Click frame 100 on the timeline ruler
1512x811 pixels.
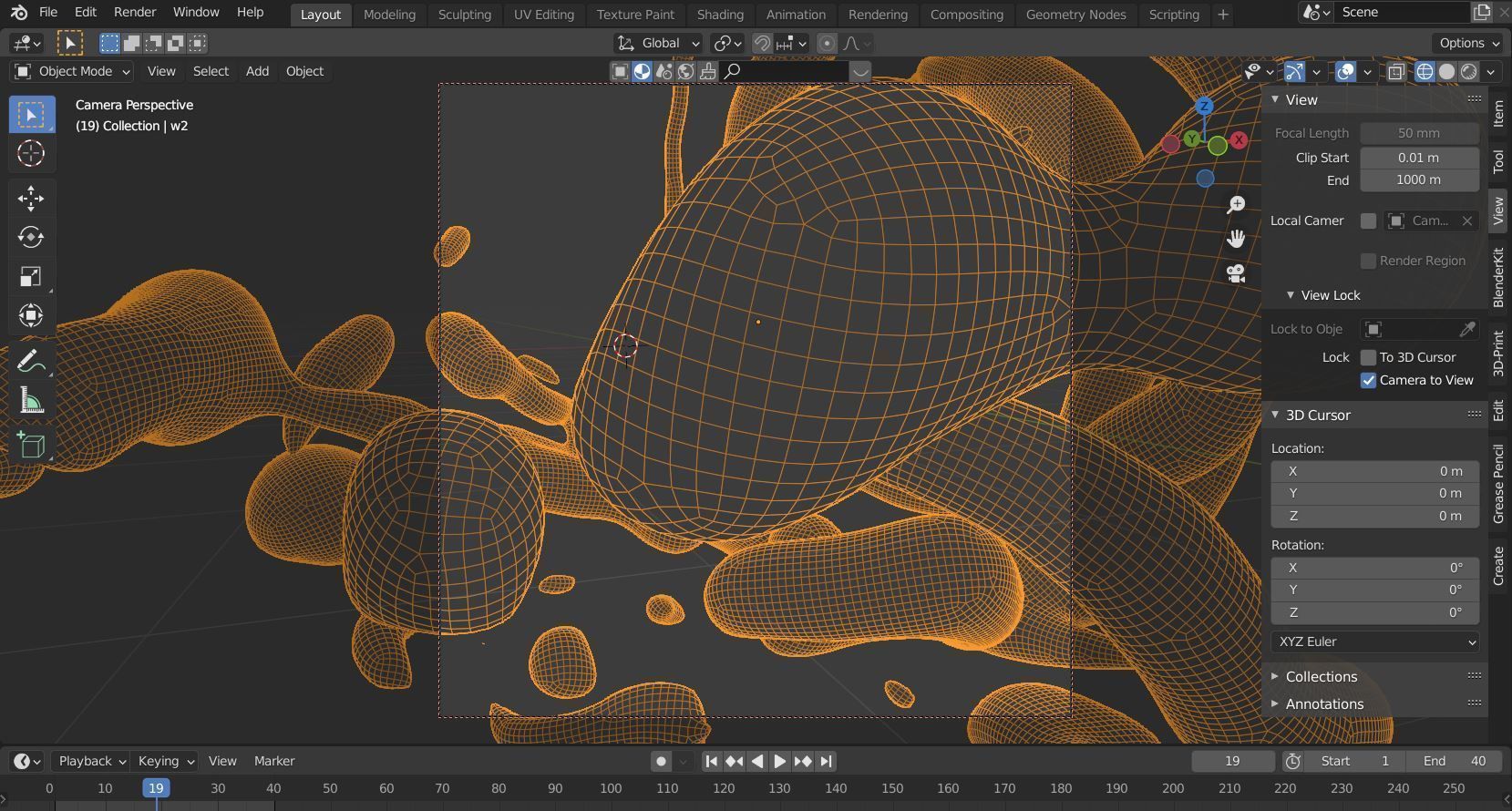point(611,788)
